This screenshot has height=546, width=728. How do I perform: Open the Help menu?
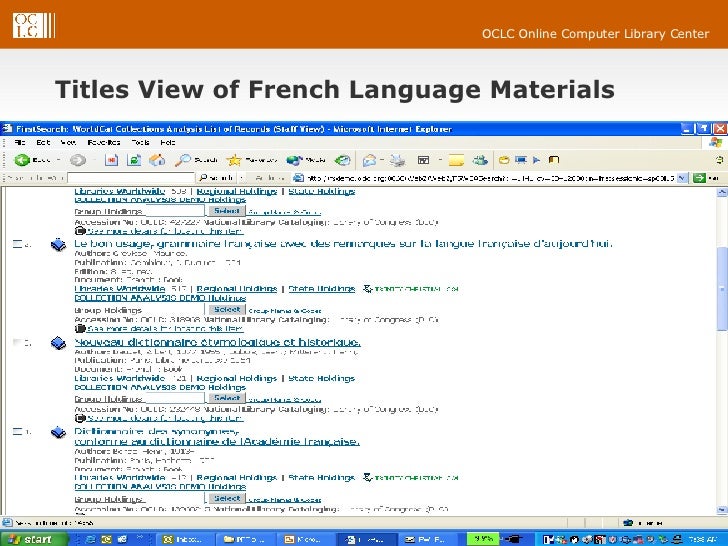[x=168, y=142]
